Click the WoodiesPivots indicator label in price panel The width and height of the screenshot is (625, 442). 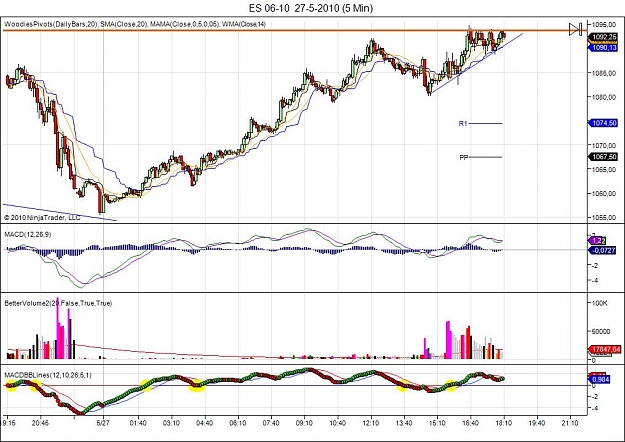click(x=51, y=24)
